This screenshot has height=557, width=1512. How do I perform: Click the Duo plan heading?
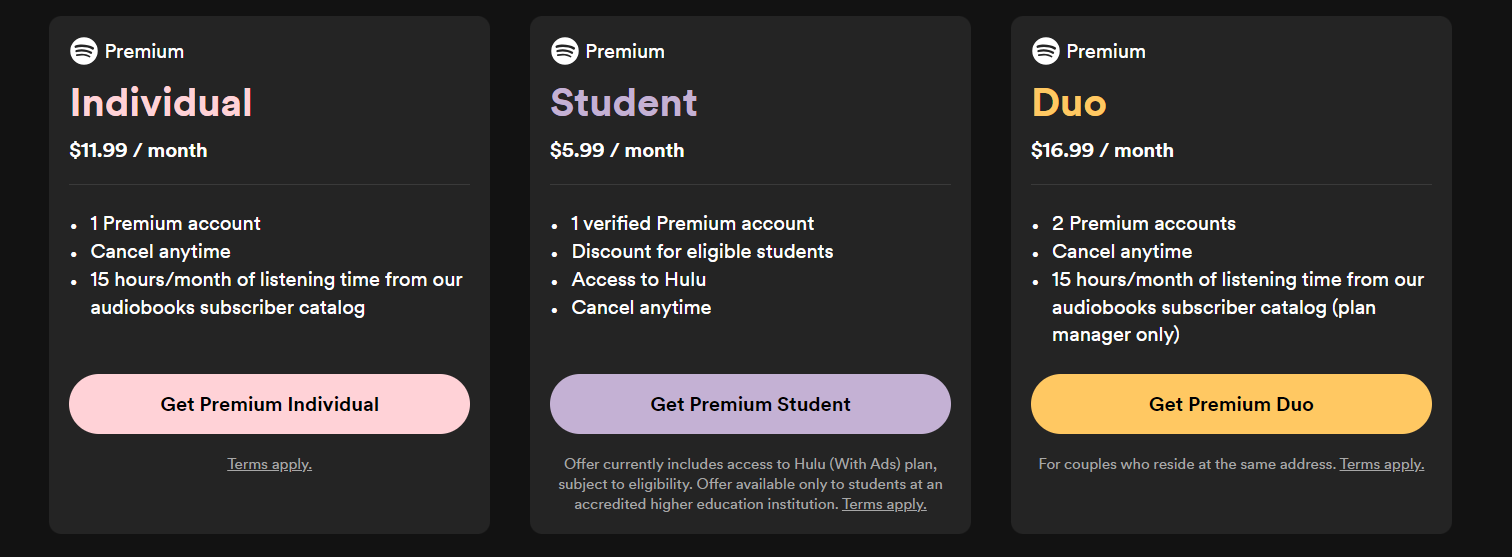[1069, 103]
